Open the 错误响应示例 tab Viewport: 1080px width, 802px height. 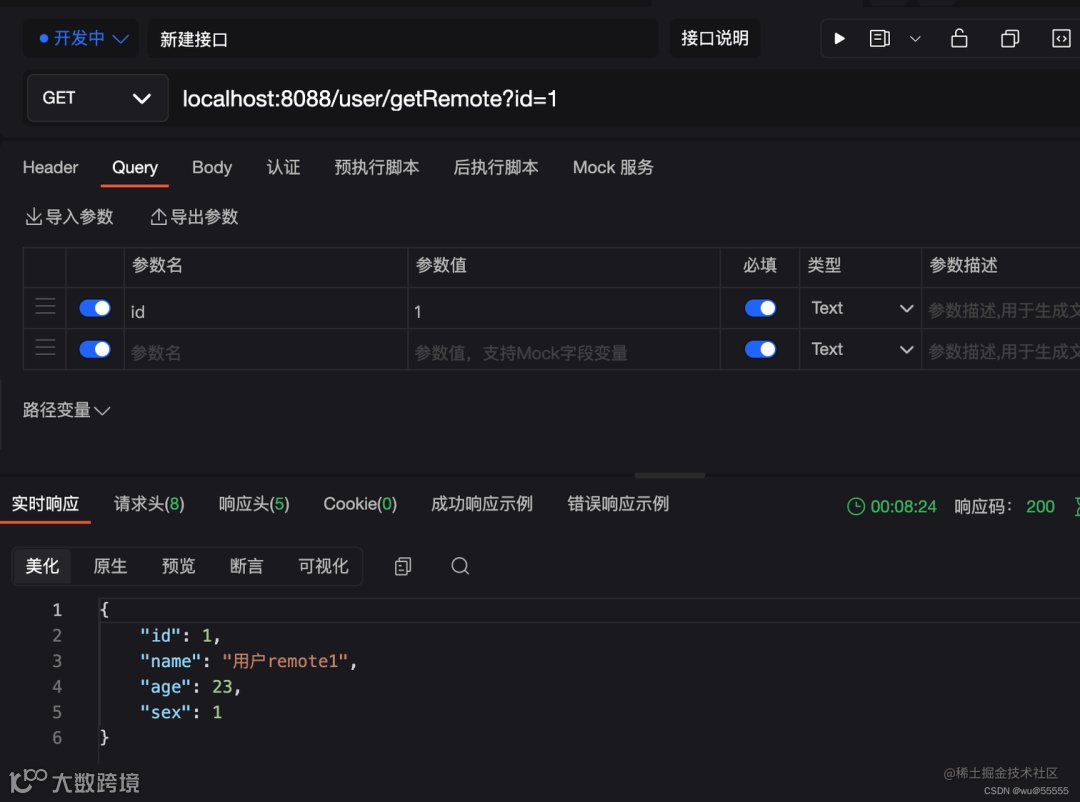coord(619,504)
